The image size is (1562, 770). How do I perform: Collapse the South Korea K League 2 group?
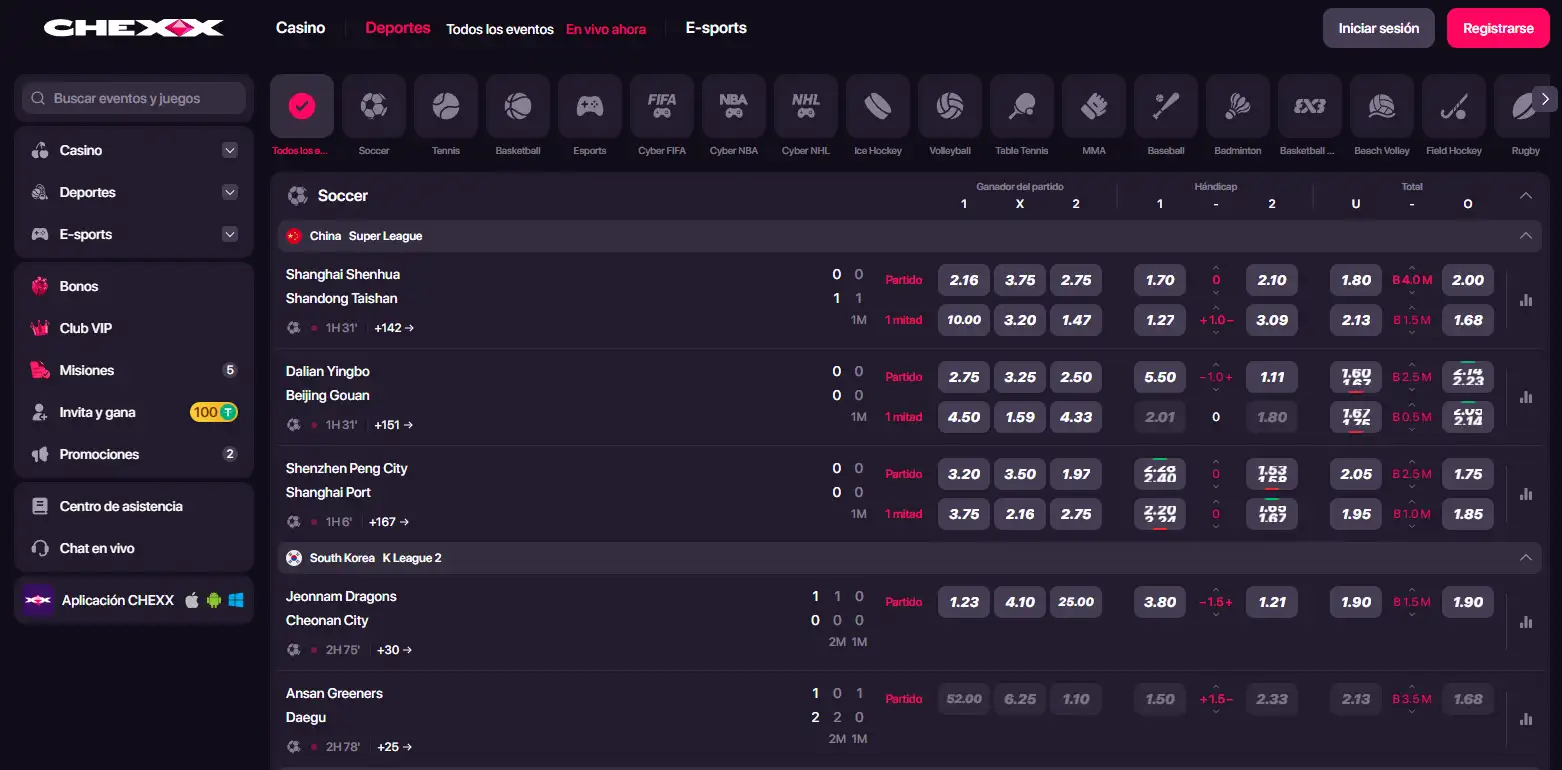tap(1526, 557)
